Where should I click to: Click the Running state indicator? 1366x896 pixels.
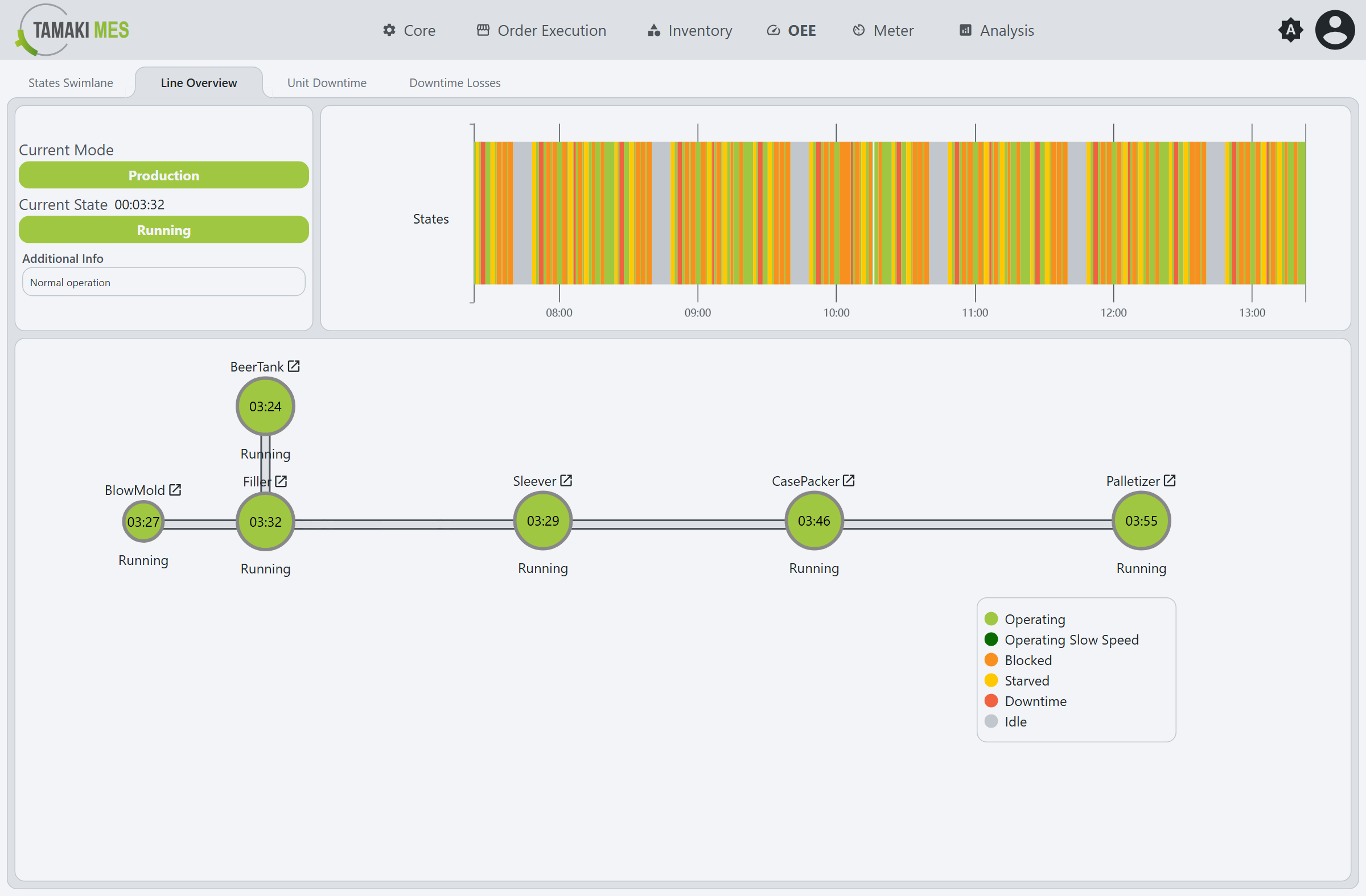[163, 229]
